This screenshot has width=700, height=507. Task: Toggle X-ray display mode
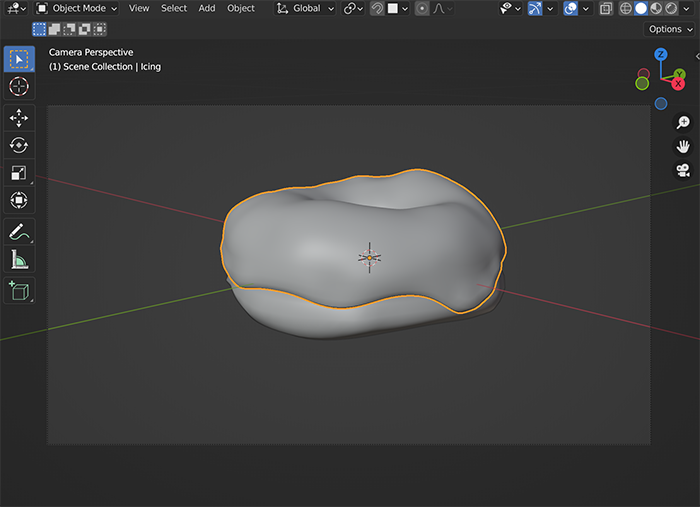pyautogui.click(x=606, y=8)
